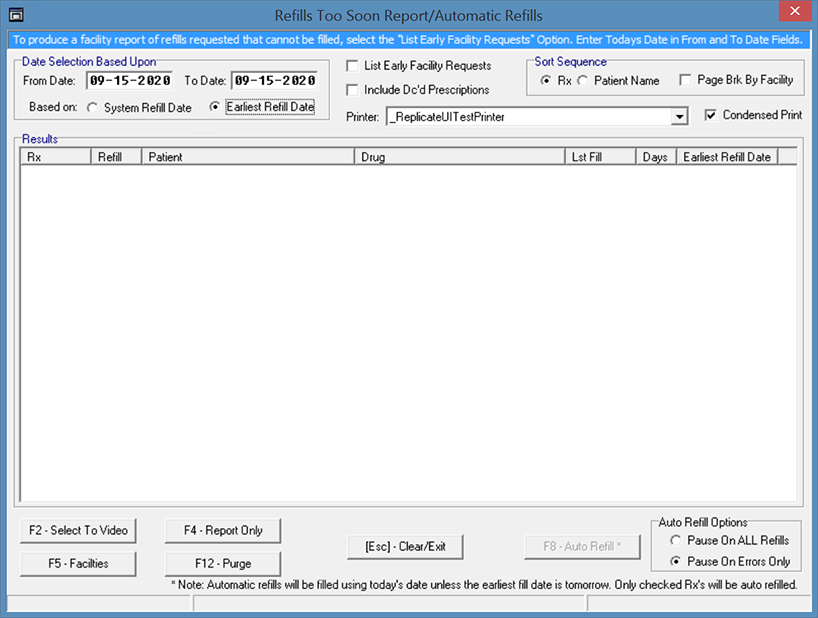This screenshot has height=618, width=818.
Task: Sort results by Rx radio button
Action: [x=545, y=80]
